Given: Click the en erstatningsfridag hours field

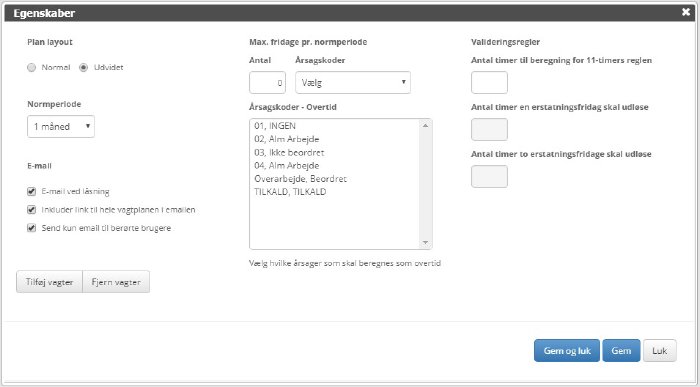Looking at the screenshot, I should [x=489, y=129].
